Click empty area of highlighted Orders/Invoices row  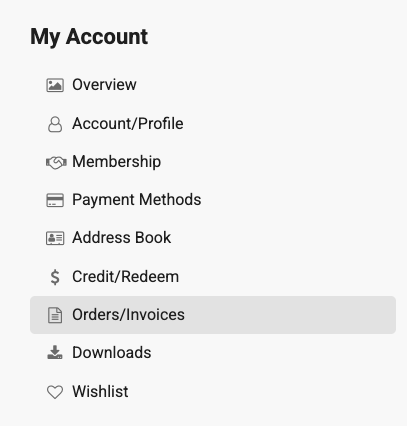[x=290, y=315]
